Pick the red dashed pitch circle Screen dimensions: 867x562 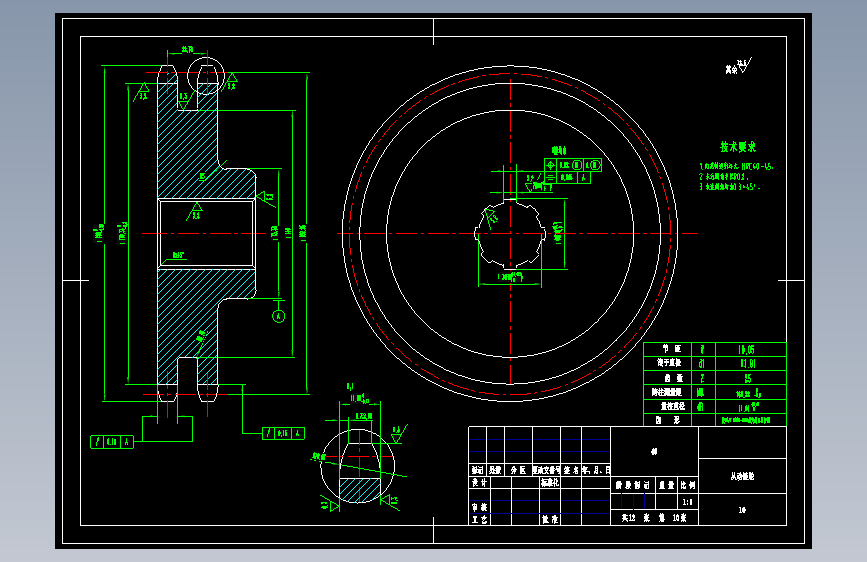[x=510, y=233]
